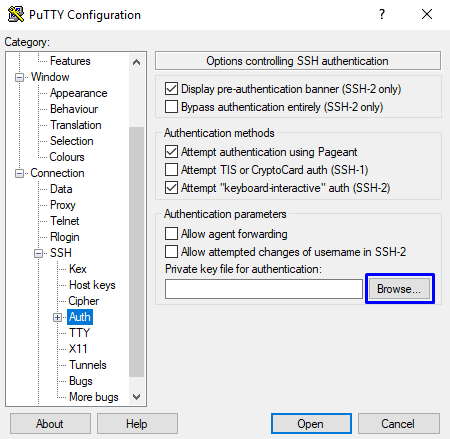Collapse the SSH tree node
The height and width of the screenshot is (439, 450).
tap(38, 253)
